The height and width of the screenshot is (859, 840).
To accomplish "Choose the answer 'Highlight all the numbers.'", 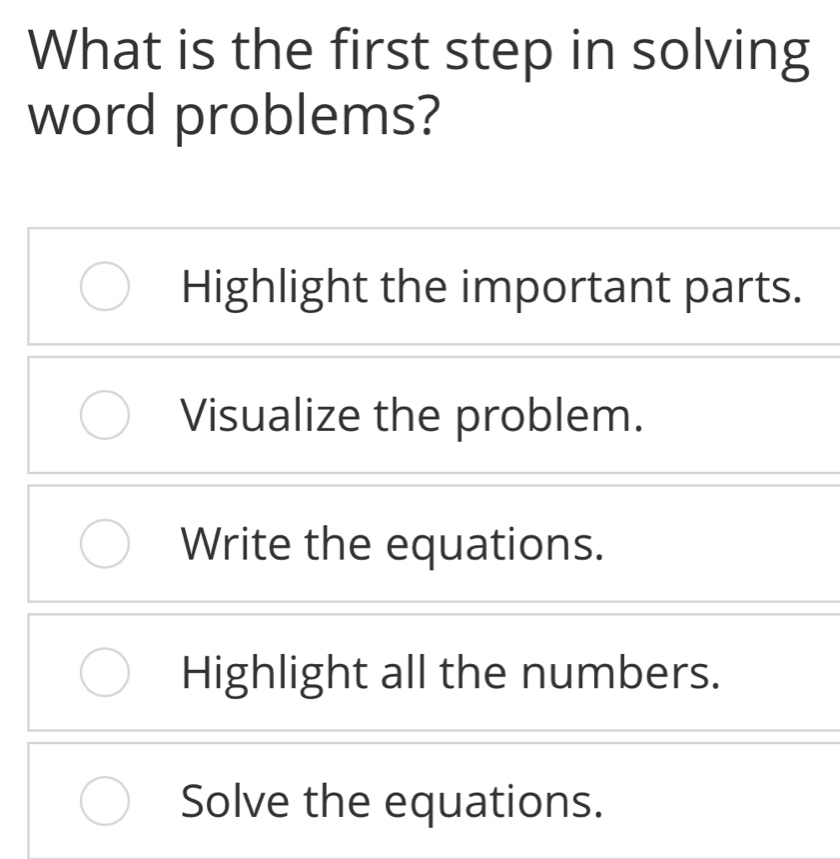I will [x=420, y=672].
